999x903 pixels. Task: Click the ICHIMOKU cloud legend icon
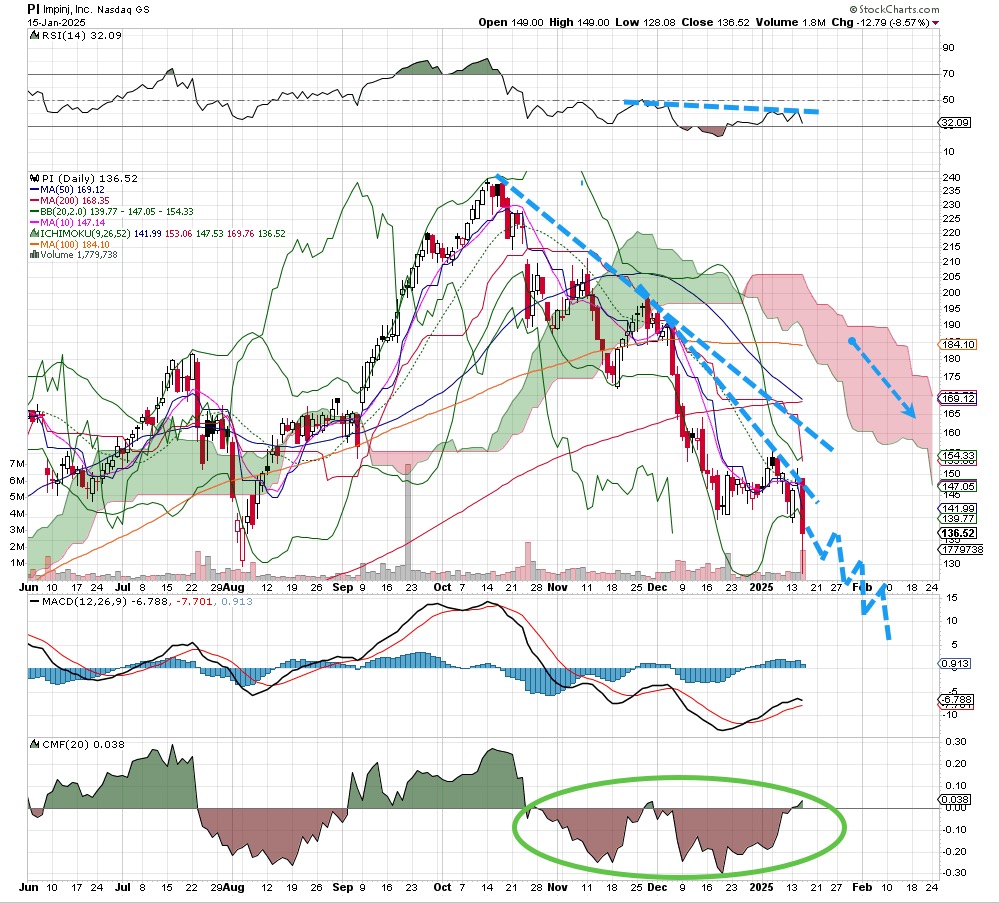[x=33, y=233]
